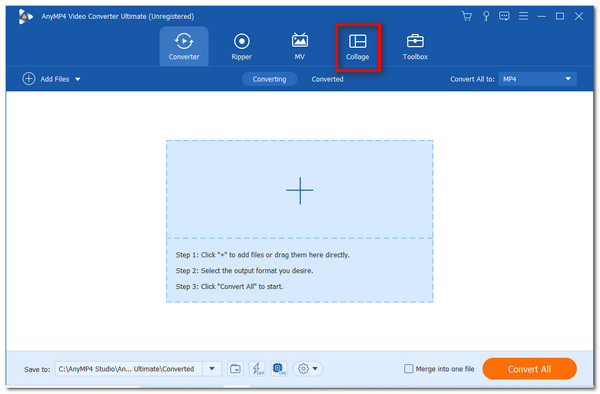Click the 'Save to:' label
600x394 pixels.
37,369
